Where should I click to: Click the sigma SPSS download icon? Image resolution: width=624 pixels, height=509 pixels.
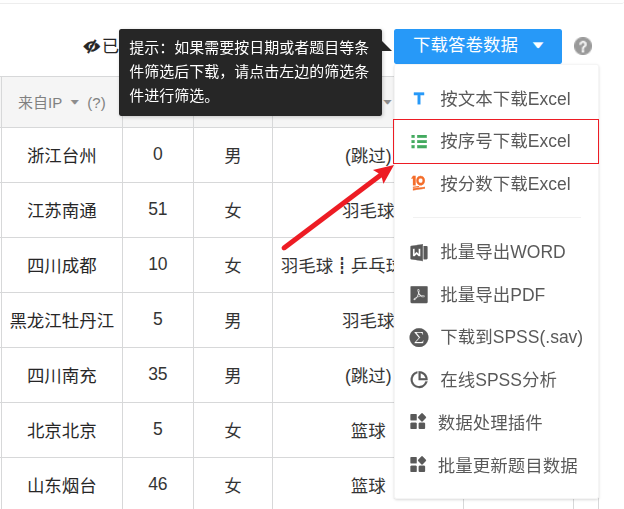pyautogui.click(x=419, y=337)
